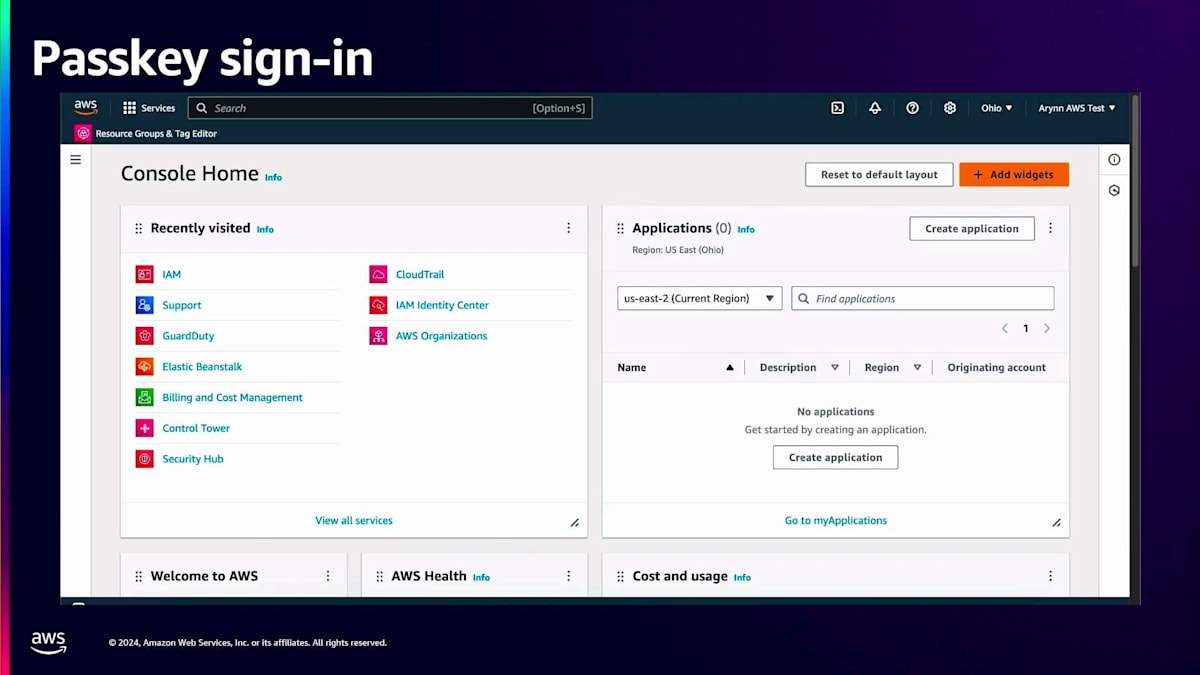Open Control Tower from recently visited
Screen dimensions: 1200x675
[196, 428]
